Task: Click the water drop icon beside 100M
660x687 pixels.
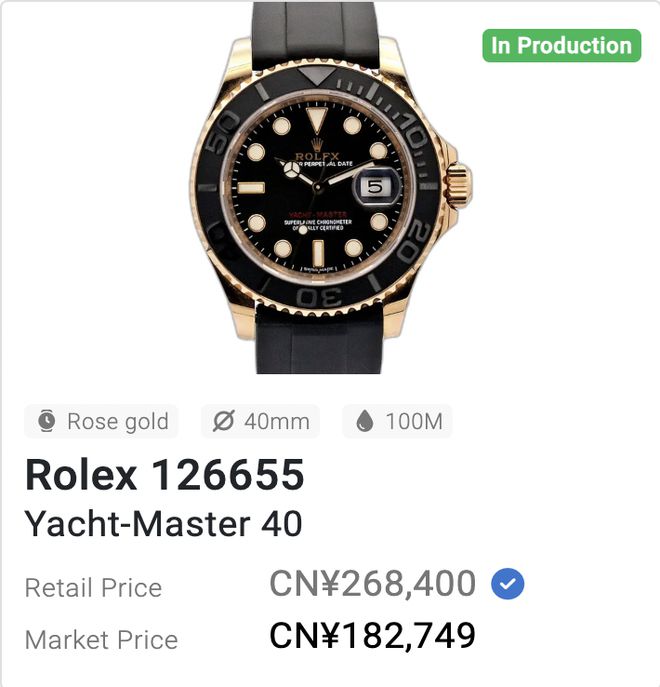Action: tap(365, 422)
